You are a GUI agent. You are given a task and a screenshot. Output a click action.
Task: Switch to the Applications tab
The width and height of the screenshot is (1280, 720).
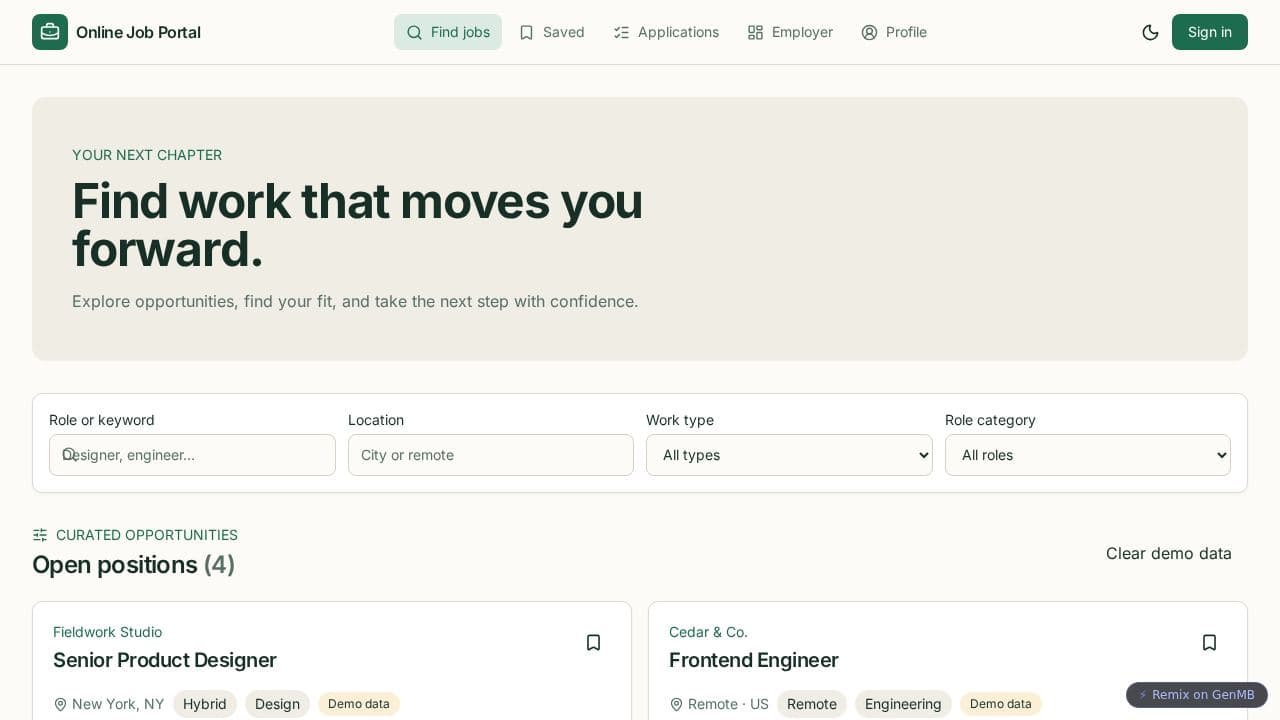click(665, 32)
